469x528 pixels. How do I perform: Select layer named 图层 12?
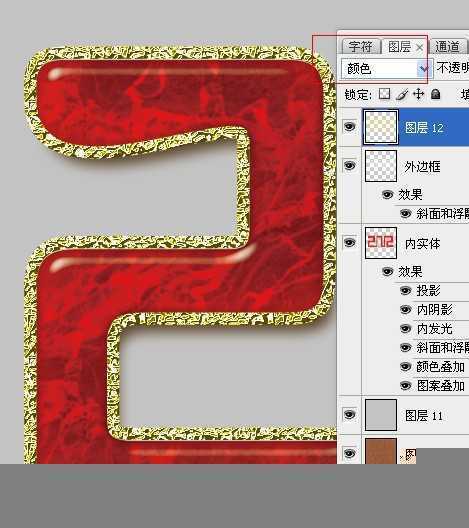point(424,128)
